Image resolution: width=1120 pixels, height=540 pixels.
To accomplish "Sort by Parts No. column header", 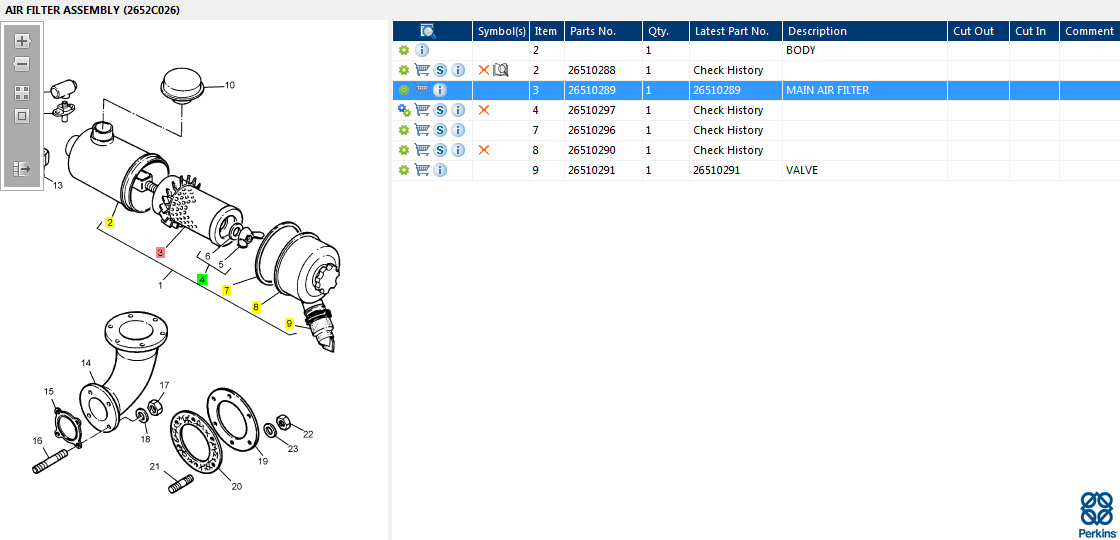I will click(604, 31).
